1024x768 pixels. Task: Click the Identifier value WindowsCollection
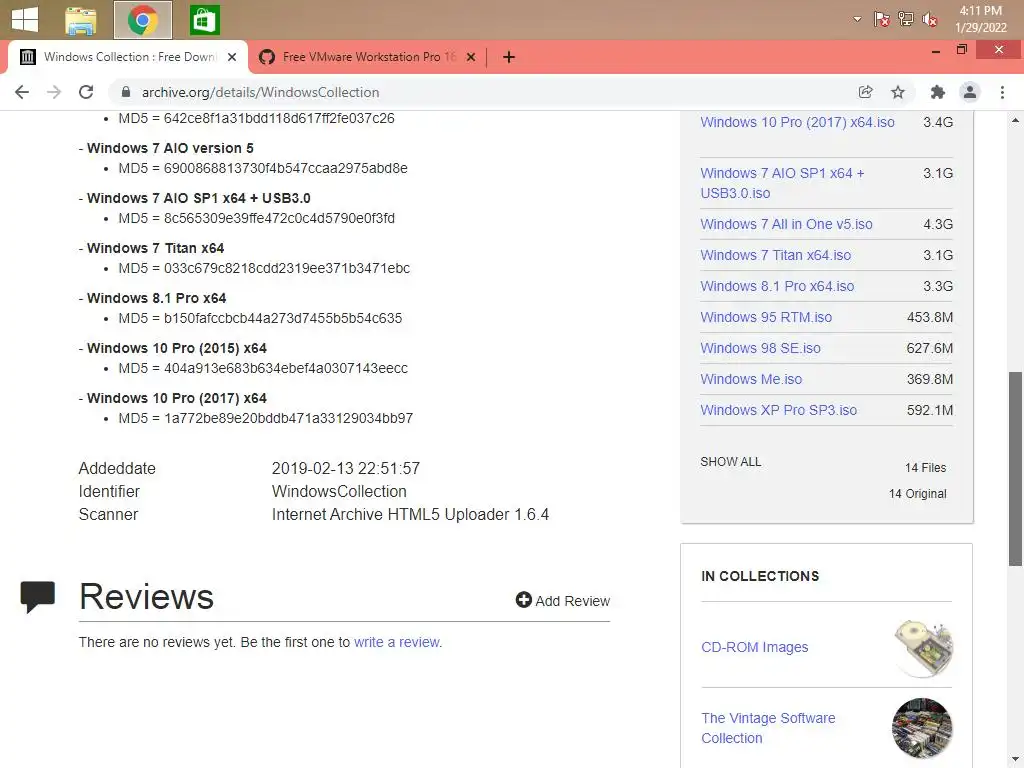(x=339, y=491)
